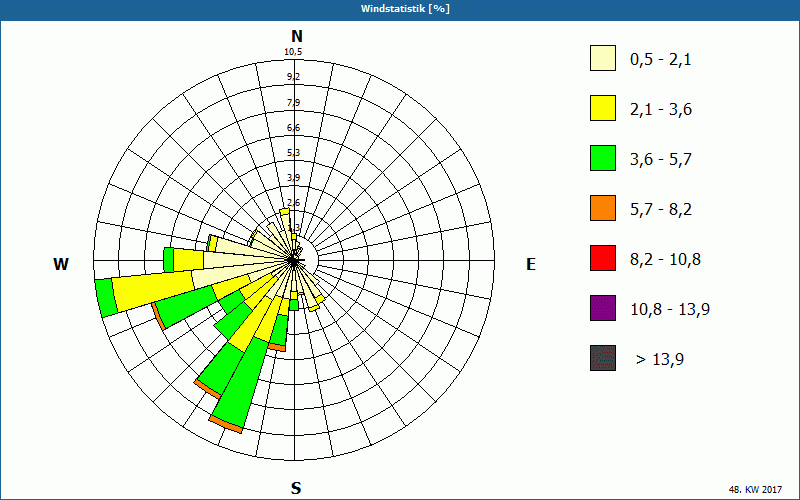
Task: Click the orange 5,7 - 8,2 legend swatch
Action: point(603,208)
